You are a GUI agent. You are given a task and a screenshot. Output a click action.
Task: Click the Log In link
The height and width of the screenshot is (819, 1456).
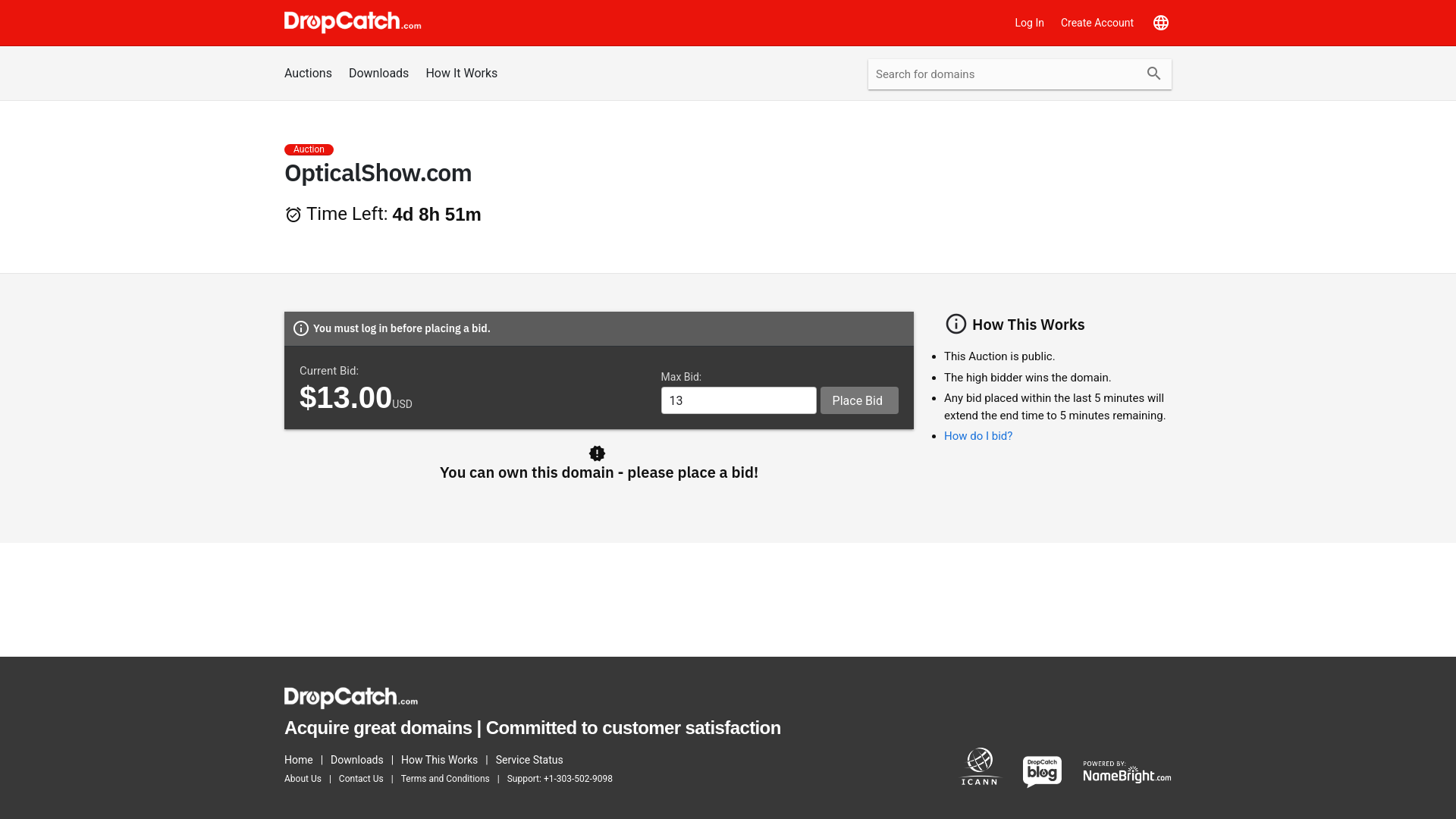(1029, 23)
